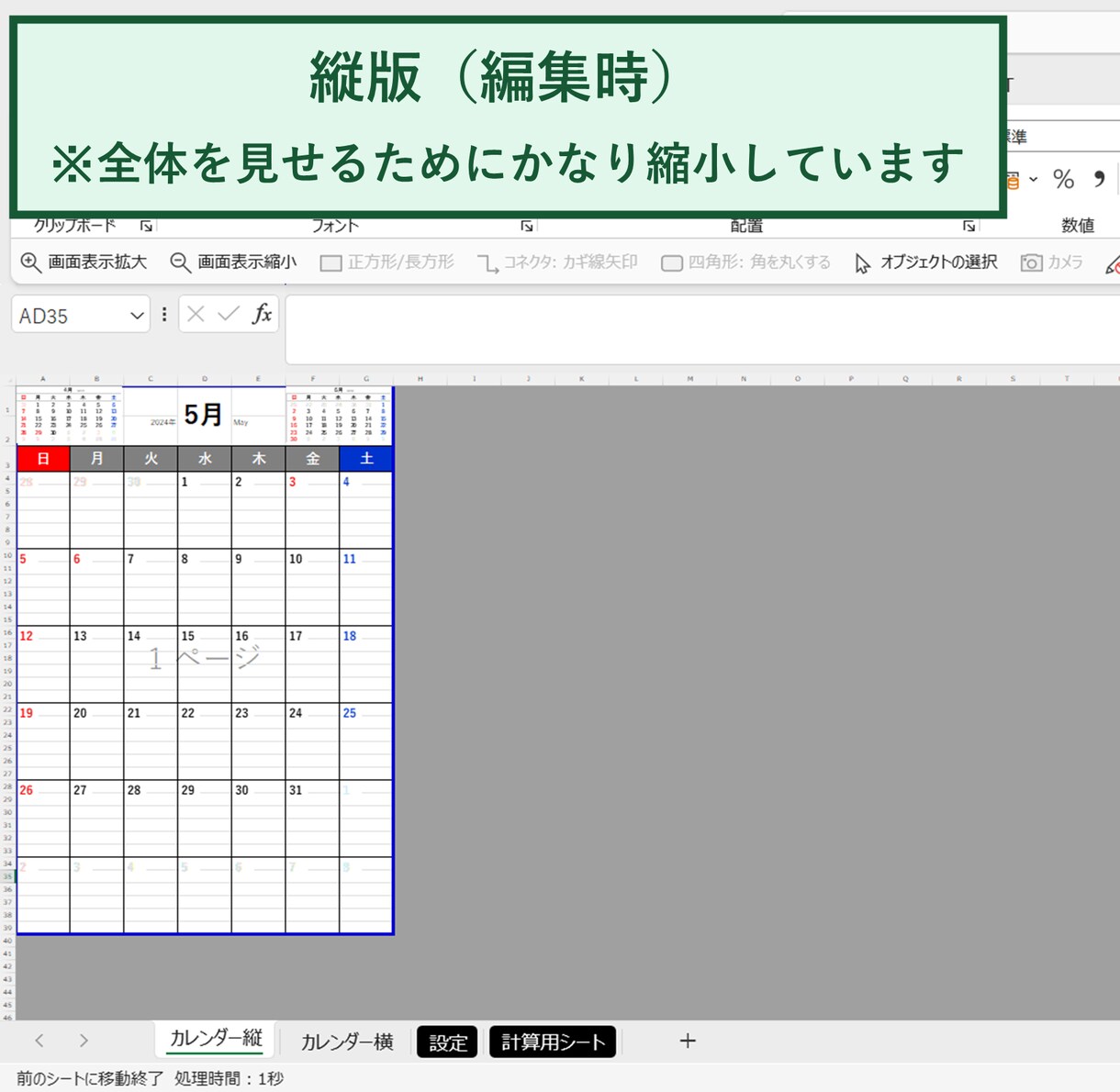The height and width of the screenshot is (1092, 1120).
Task: Click the status bar 処理時間:1秒 message
Action: tap(229, 1078)
